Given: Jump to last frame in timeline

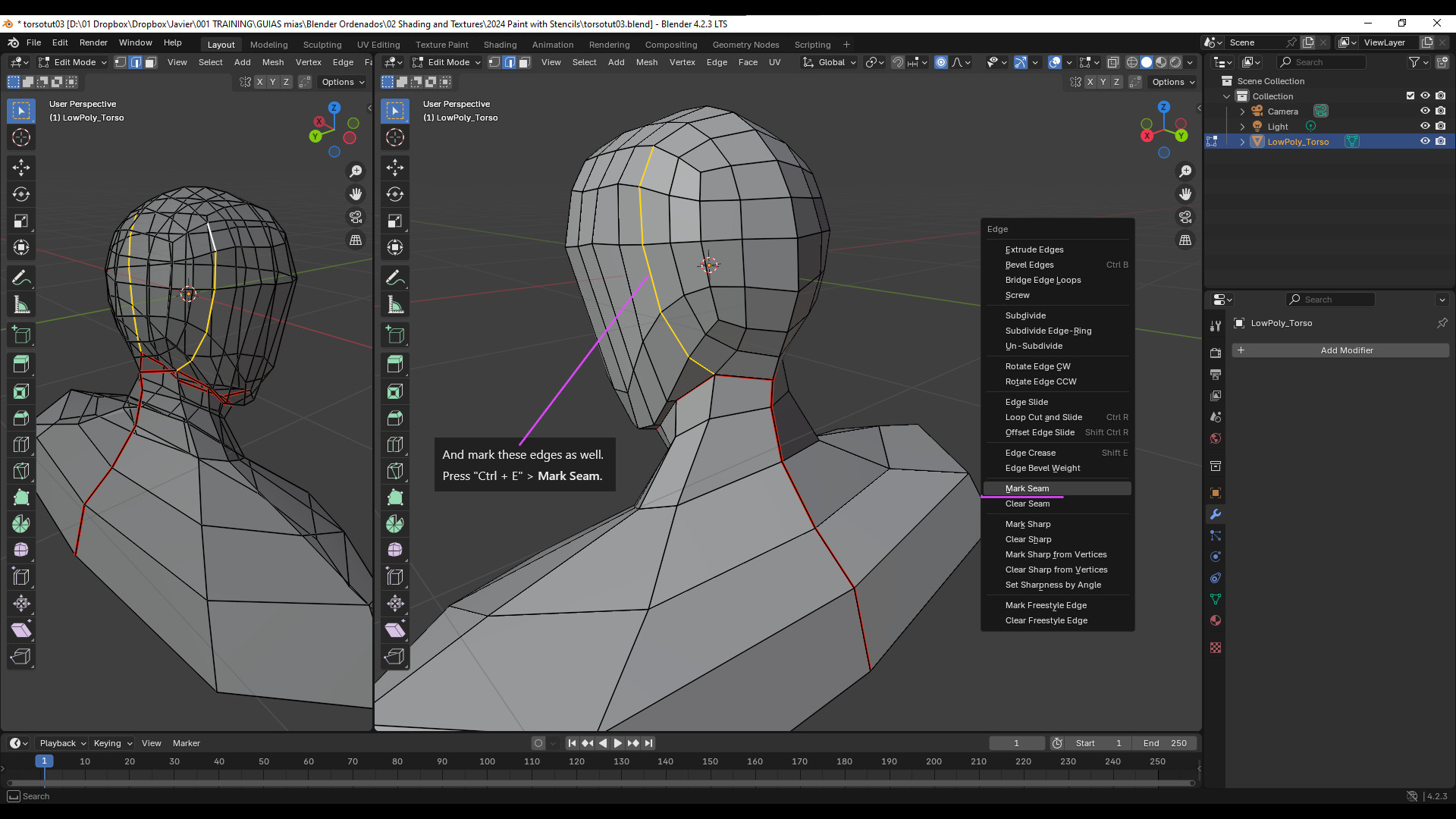Looking at the screenshot, I should click(x=648, y=743).
